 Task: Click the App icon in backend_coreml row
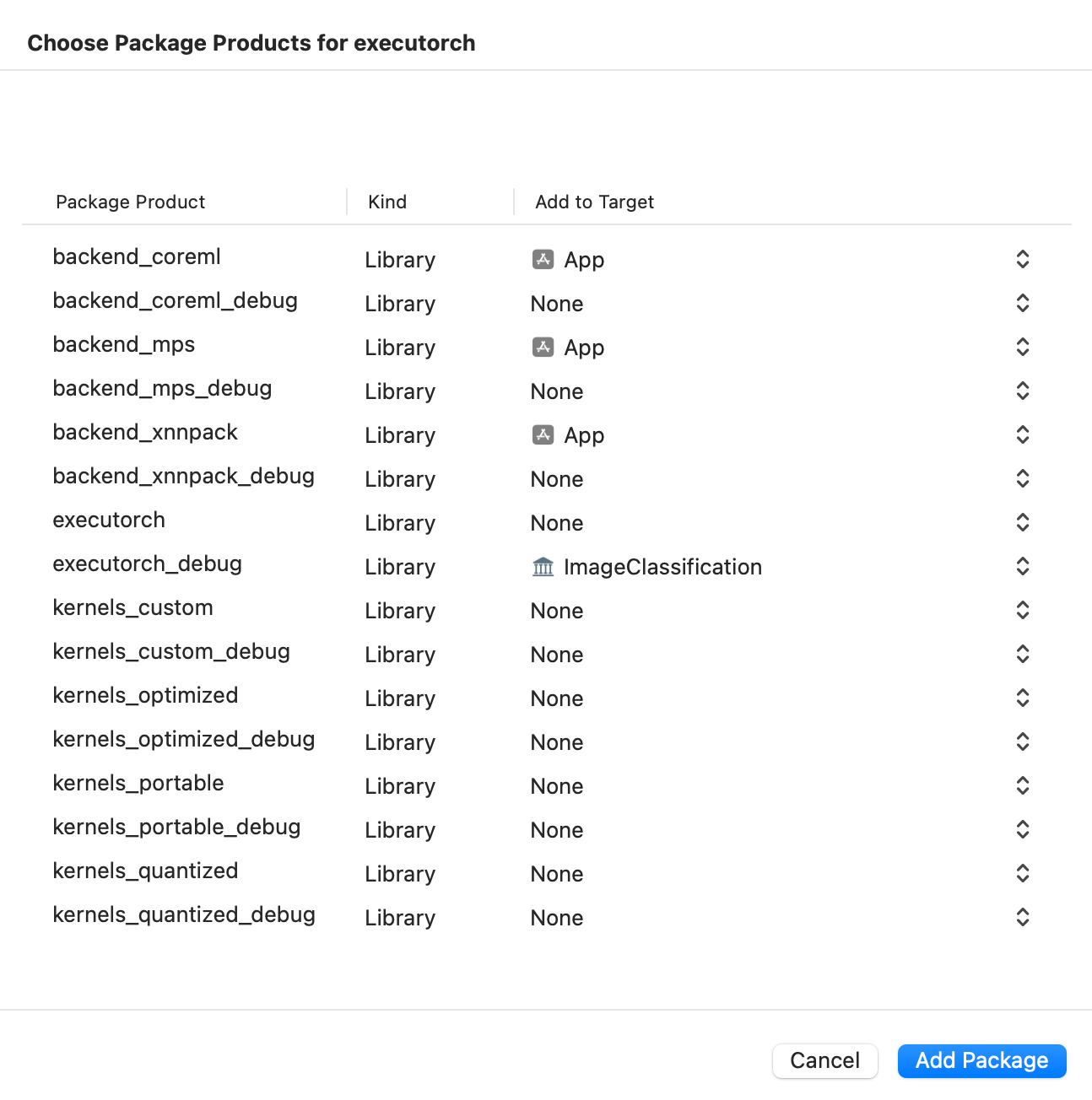click(x=543, y=259)
